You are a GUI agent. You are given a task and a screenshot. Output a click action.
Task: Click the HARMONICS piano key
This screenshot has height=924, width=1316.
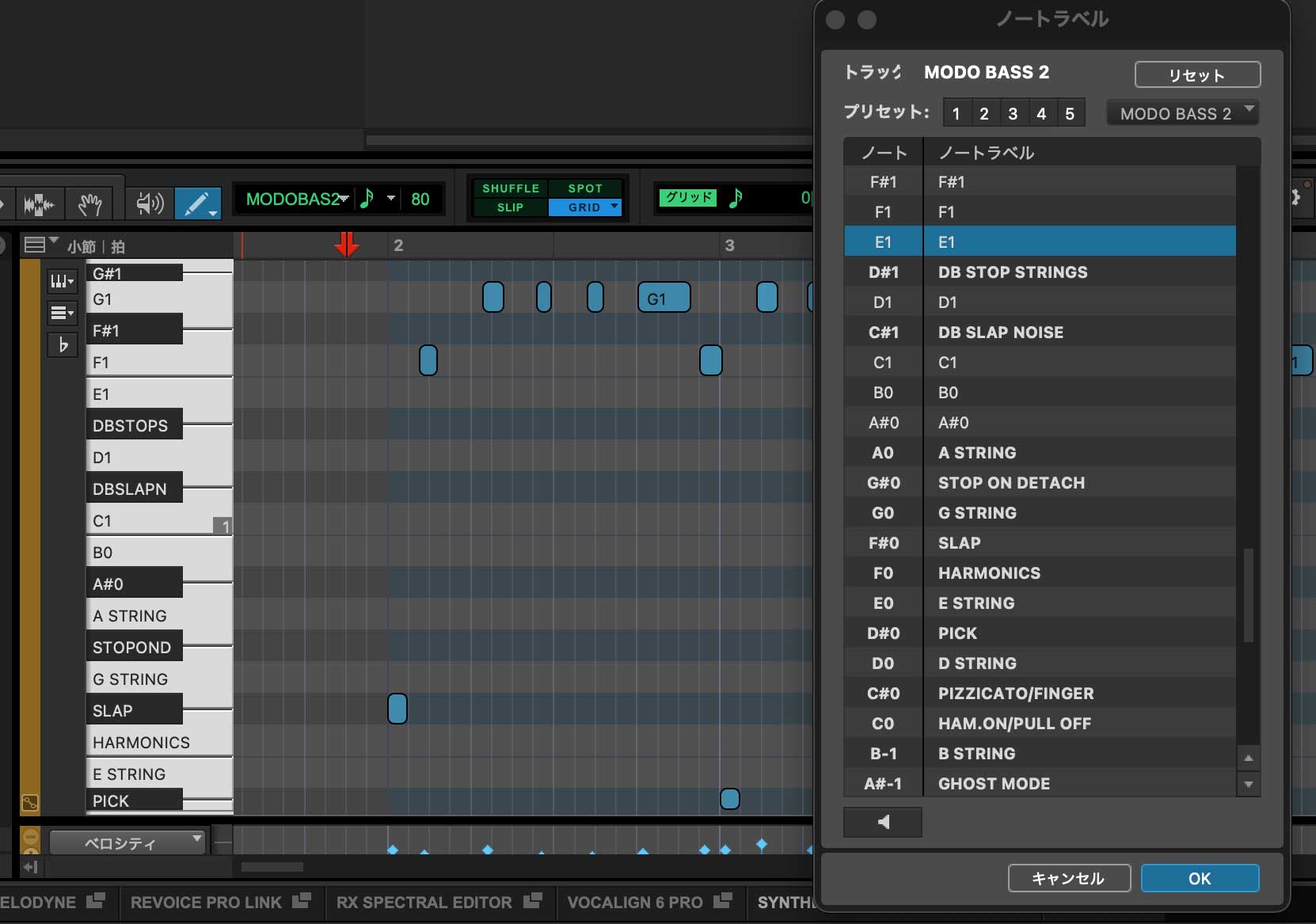point(158,742)
